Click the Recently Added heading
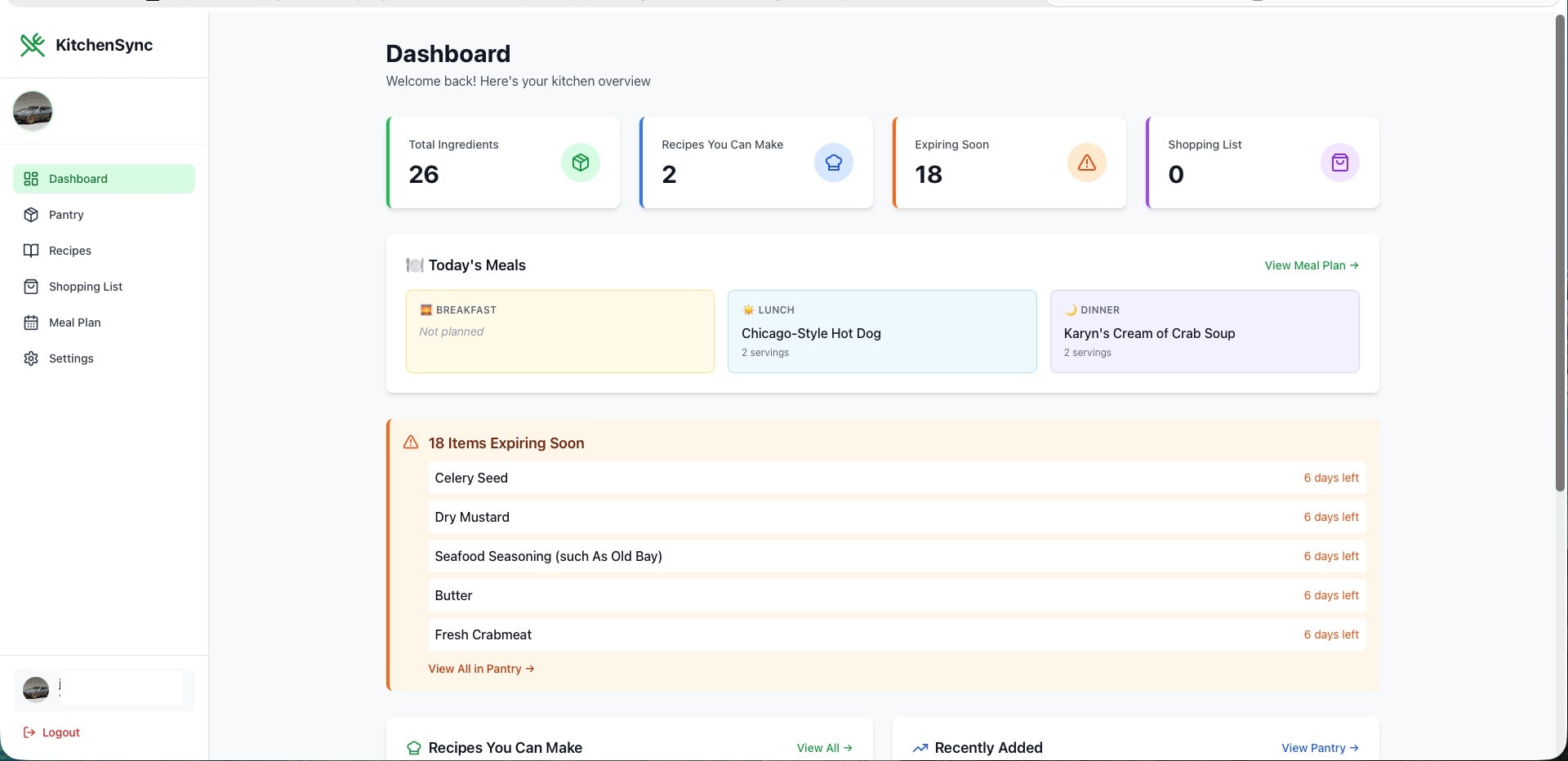The width and height of the screenshot is (1568, 761). 988,748
